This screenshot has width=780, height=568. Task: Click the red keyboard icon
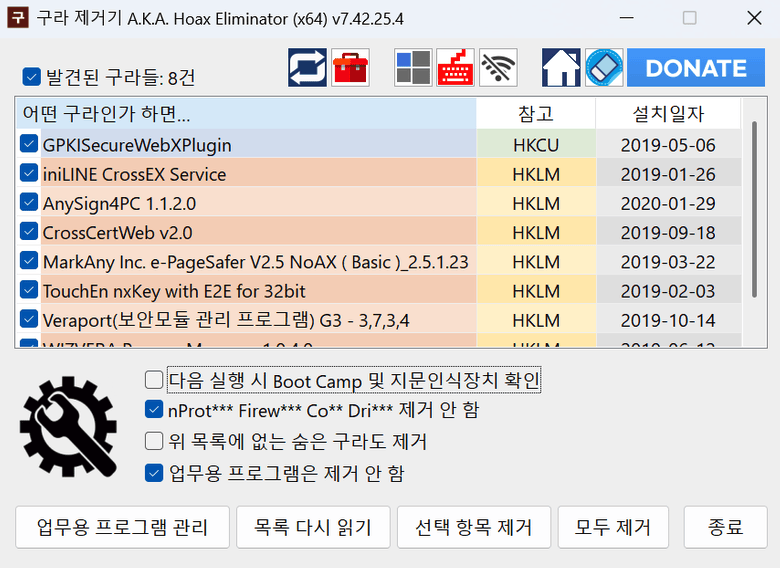pos(456,68)
